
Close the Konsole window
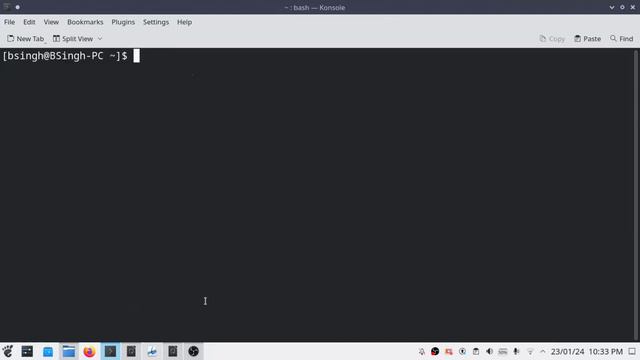pyautogui.click(x=633, y=7)
